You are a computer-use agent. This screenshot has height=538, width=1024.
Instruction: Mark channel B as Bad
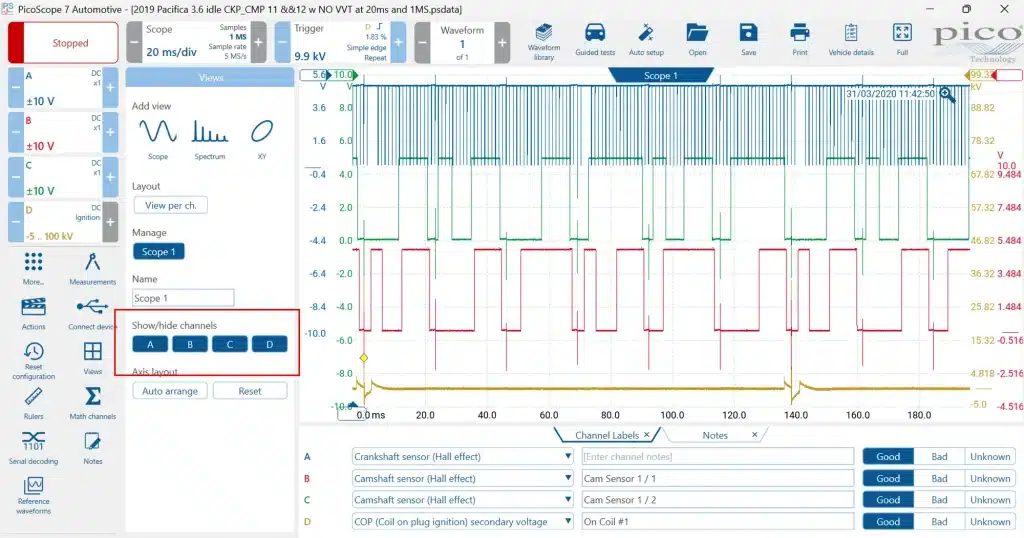point(939,479)
